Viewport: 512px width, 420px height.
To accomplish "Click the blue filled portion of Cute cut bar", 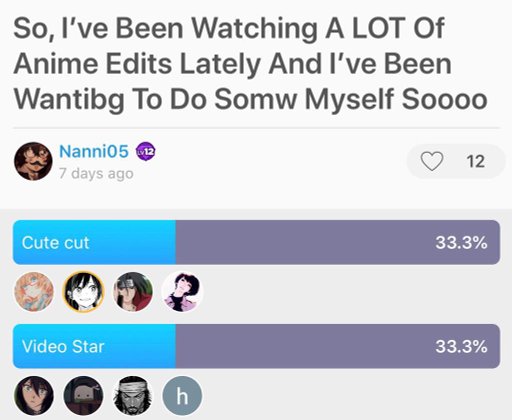I will click(94, 242).
